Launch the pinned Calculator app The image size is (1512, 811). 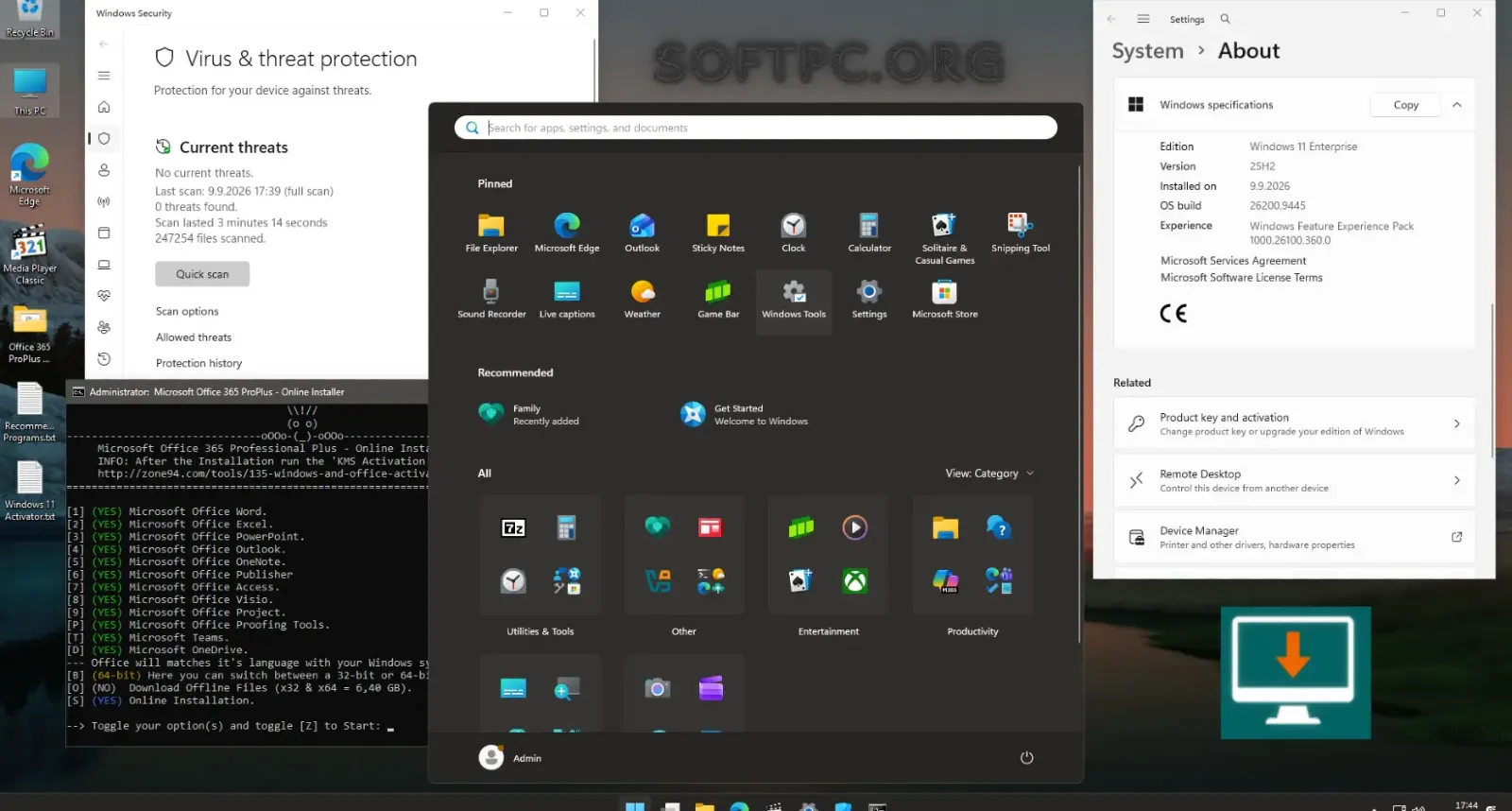(869, 233)
